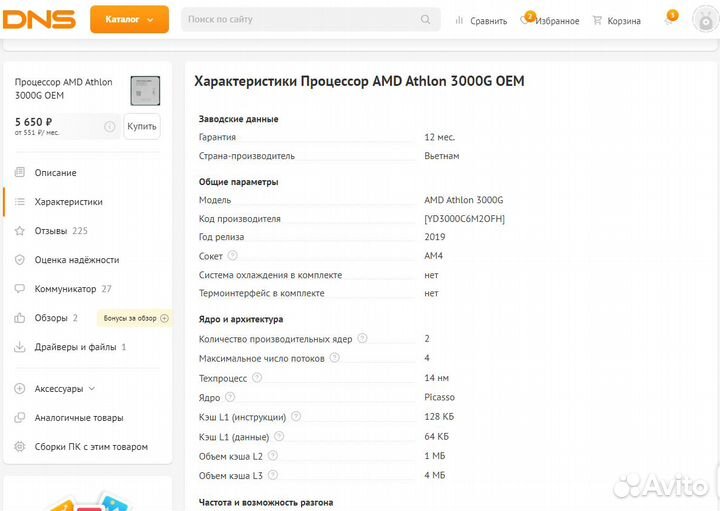This screenshot has height=511, width=720.
Task: Click the Аналогичные товары copy icon
Action: point(20,418)
